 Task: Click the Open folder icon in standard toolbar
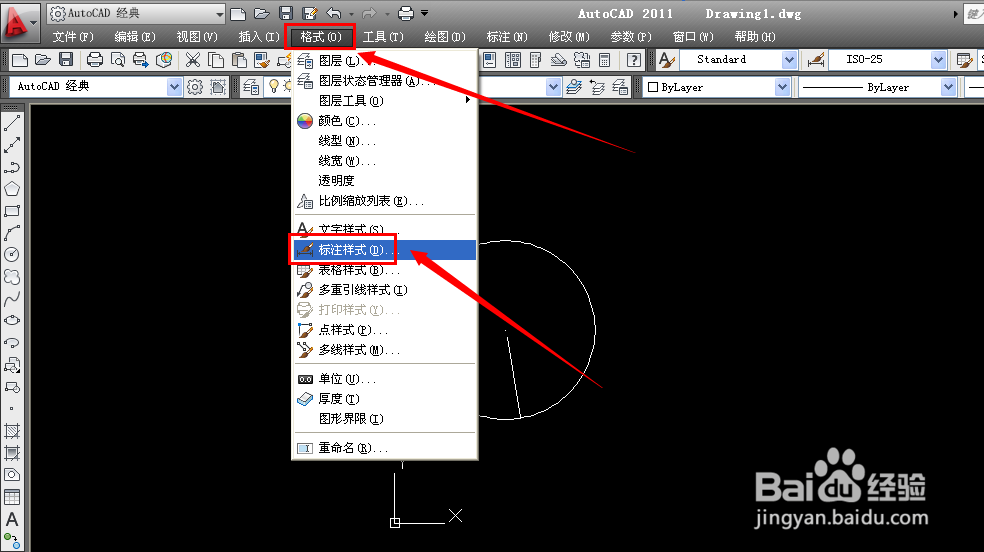tap(43, 60)
